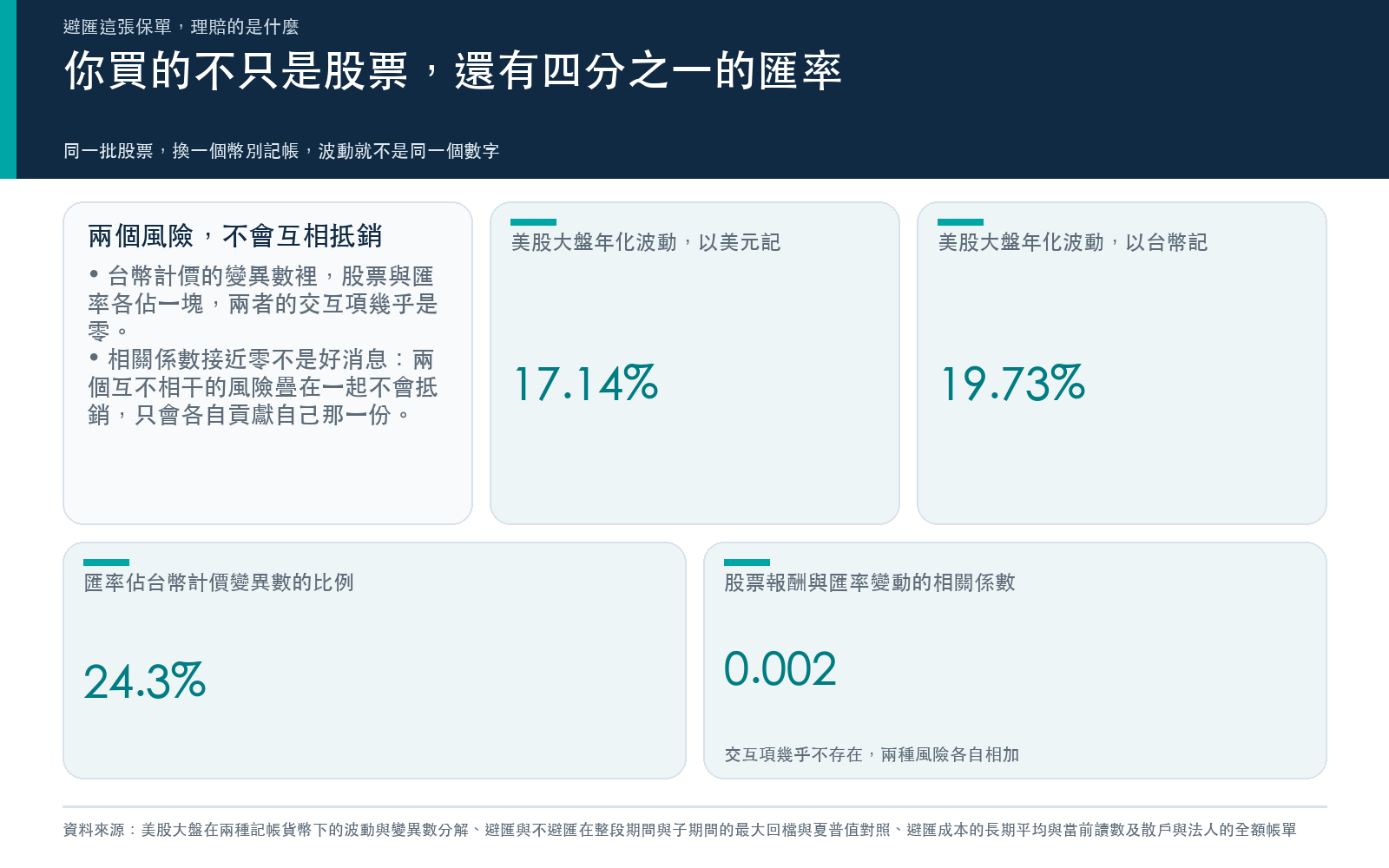This screenshot has height=868, width=1389.
Task: Click the value 19.73%
Action: [x=1013, y=384]
